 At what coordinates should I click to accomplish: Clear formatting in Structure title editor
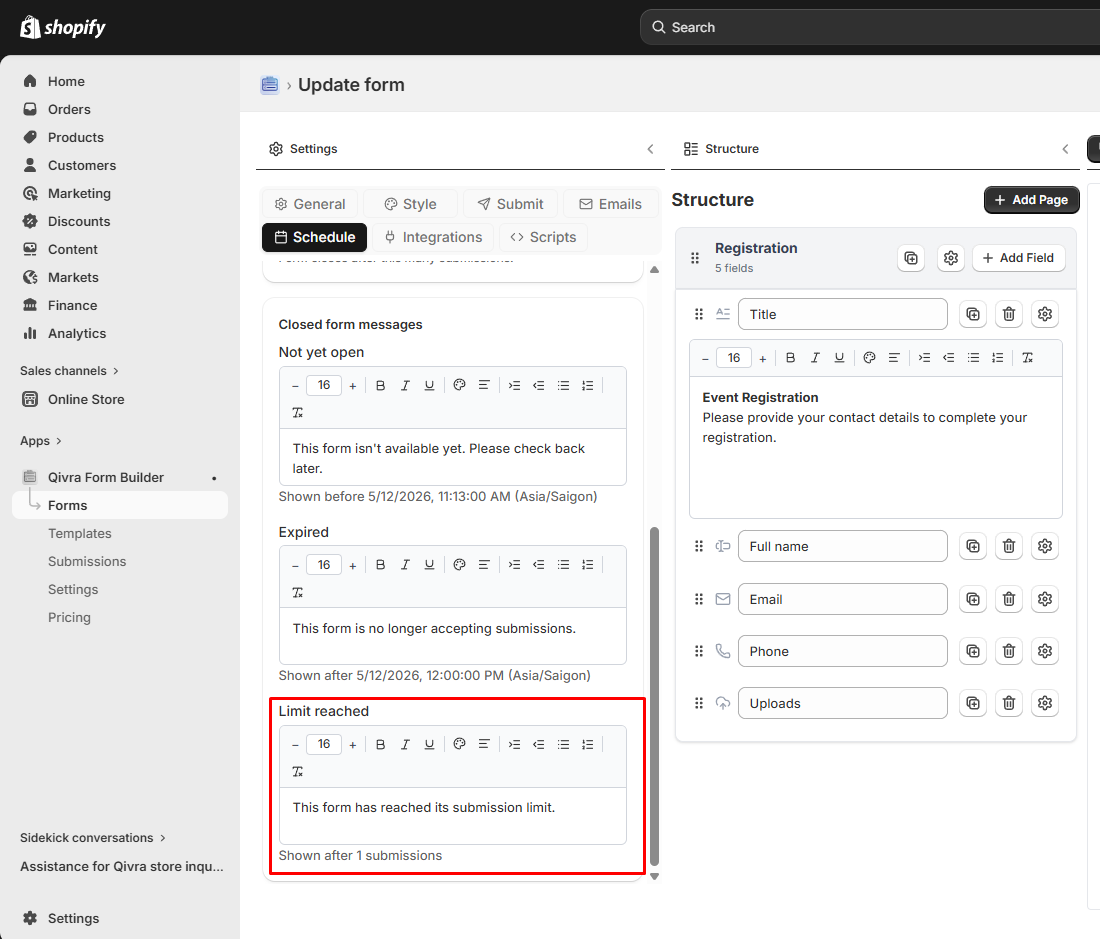(x=1028, y=358)
